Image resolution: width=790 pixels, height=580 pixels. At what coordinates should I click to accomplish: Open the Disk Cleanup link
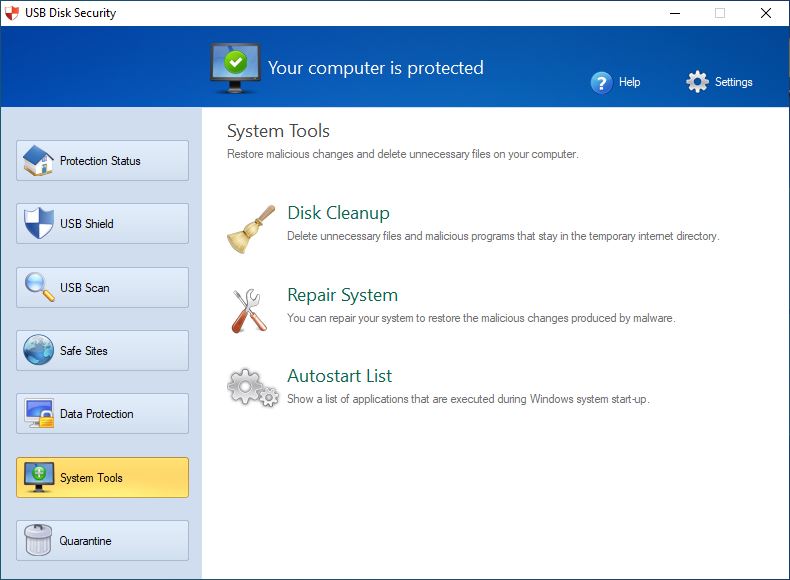click(339, 213)
